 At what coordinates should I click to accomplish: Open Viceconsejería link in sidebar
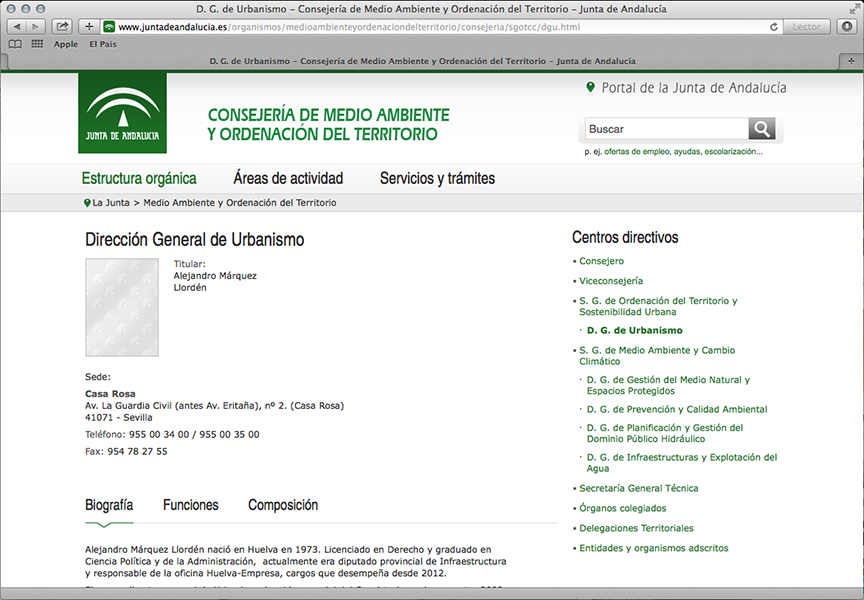(x=610, y=281)
